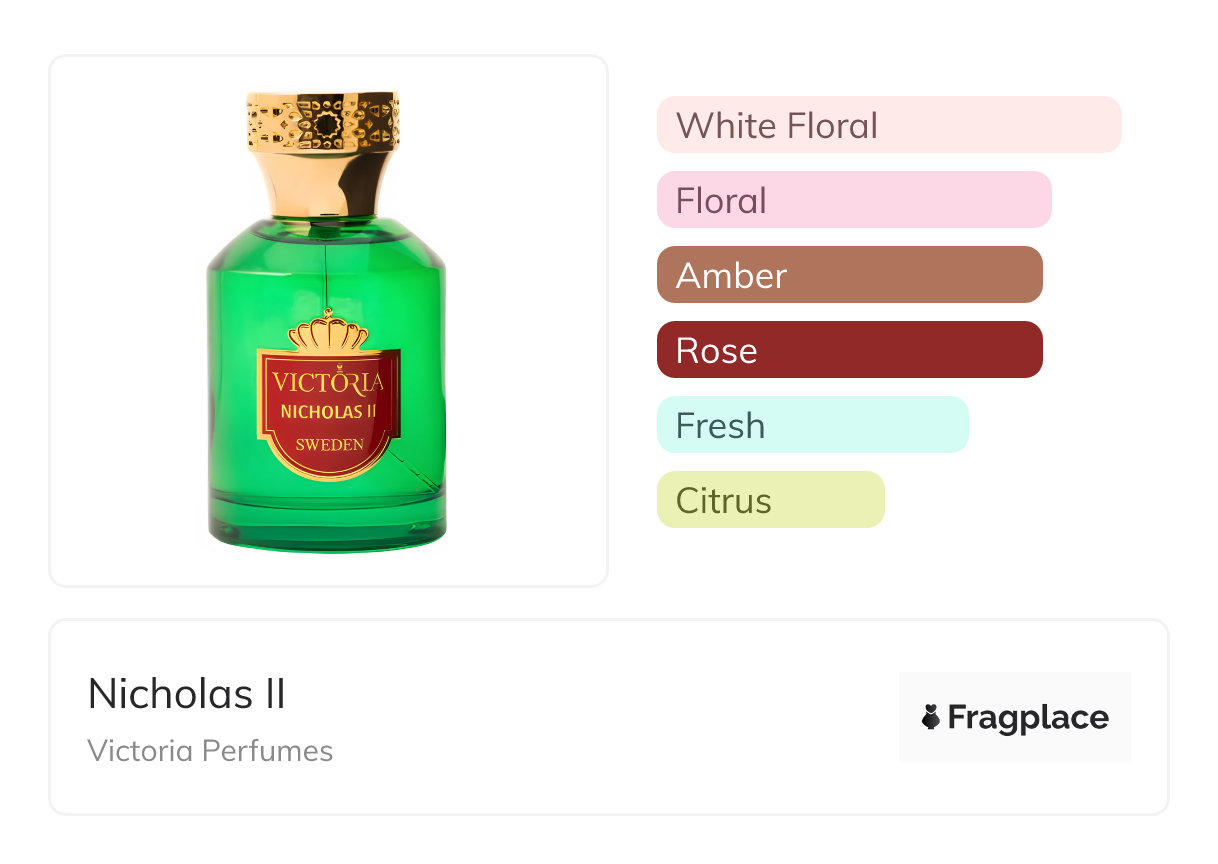Choose the yellow-green Citrus accord bar

pos(770,500)
